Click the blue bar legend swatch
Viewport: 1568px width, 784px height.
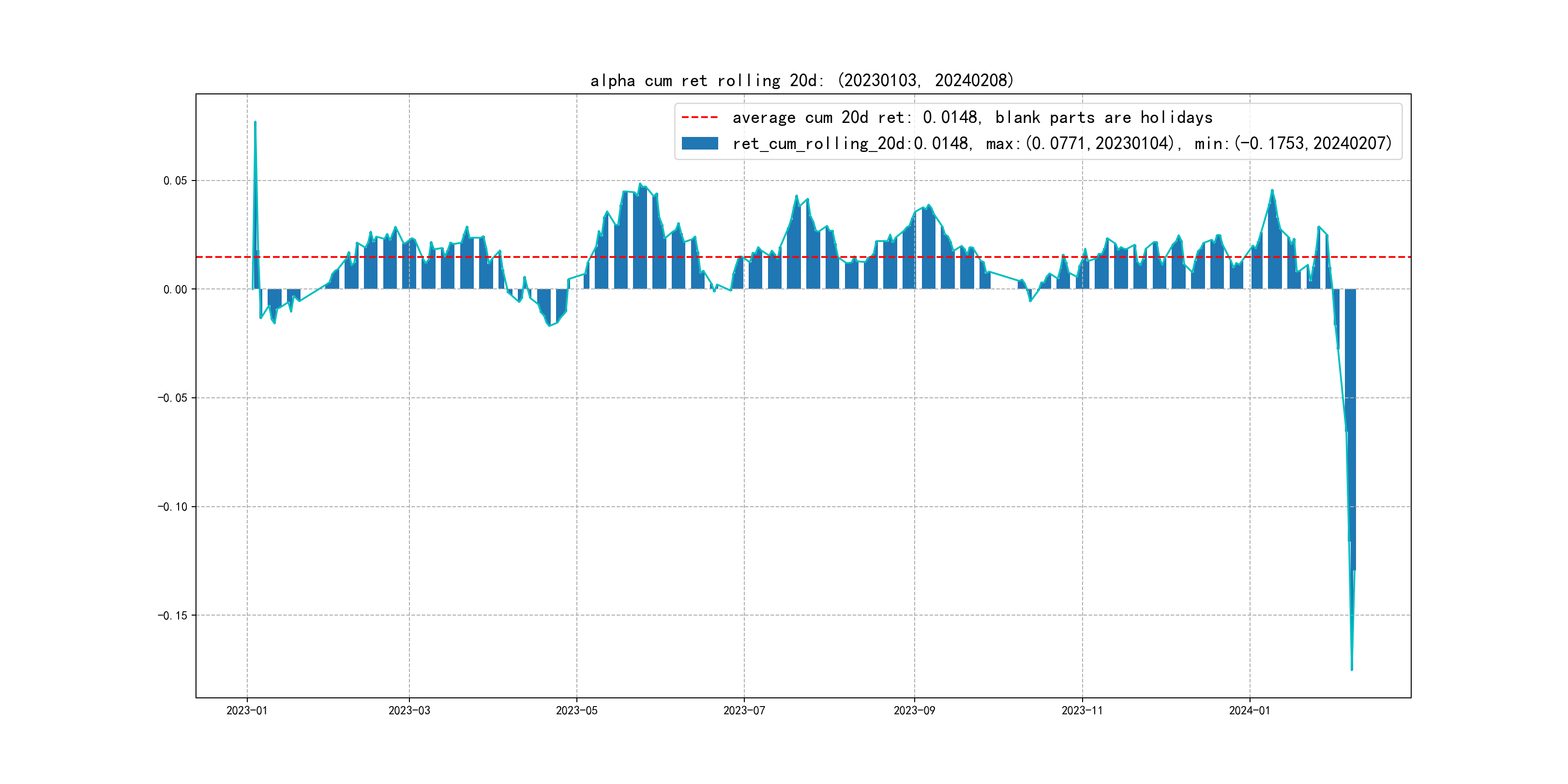click(x=699, y=143)
